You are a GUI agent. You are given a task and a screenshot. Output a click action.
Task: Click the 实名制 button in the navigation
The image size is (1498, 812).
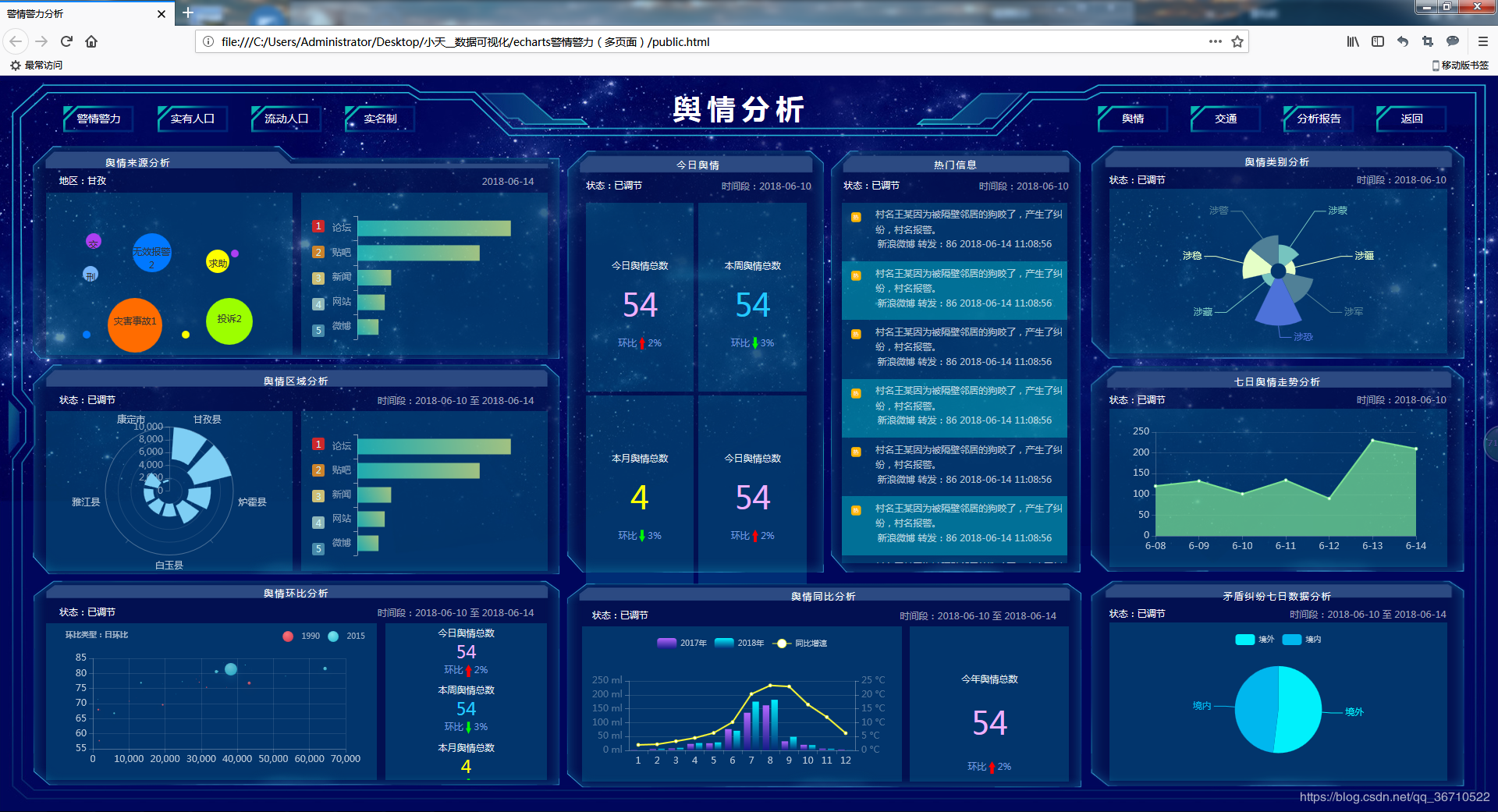click(380, 119)
